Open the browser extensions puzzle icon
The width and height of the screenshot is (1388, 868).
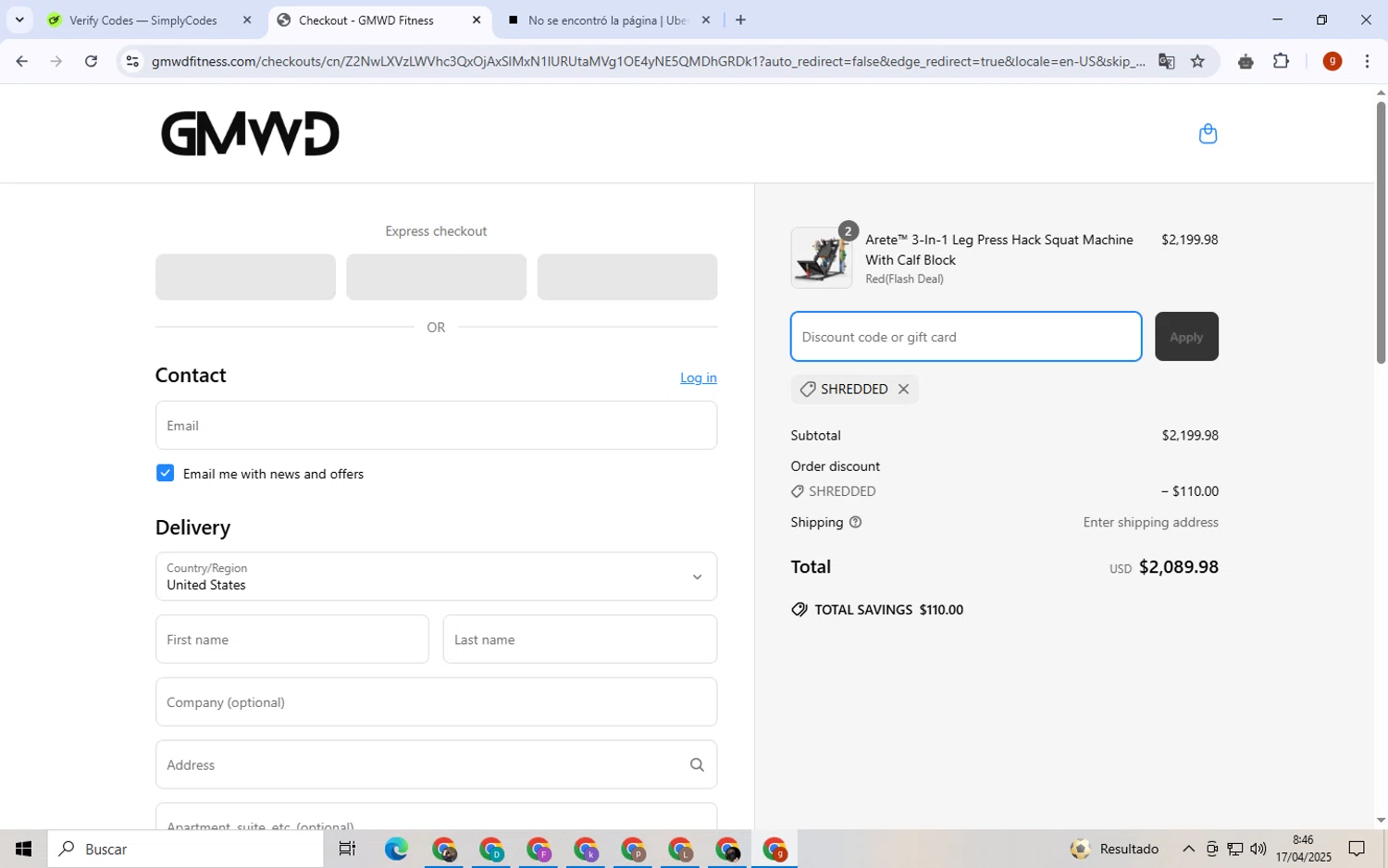(x=1281, y=61)
